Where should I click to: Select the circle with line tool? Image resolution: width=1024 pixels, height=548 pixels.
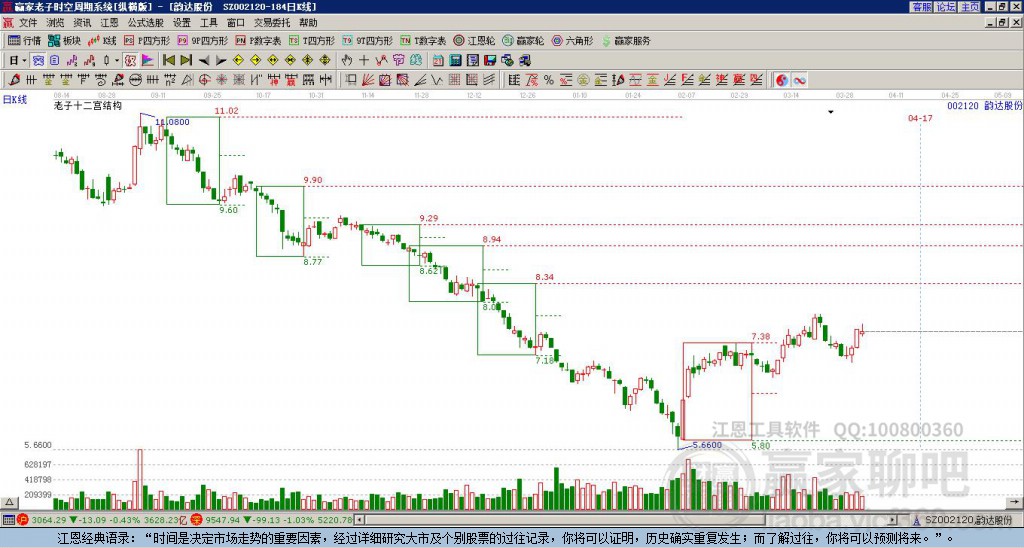click(x=135, y=80)
